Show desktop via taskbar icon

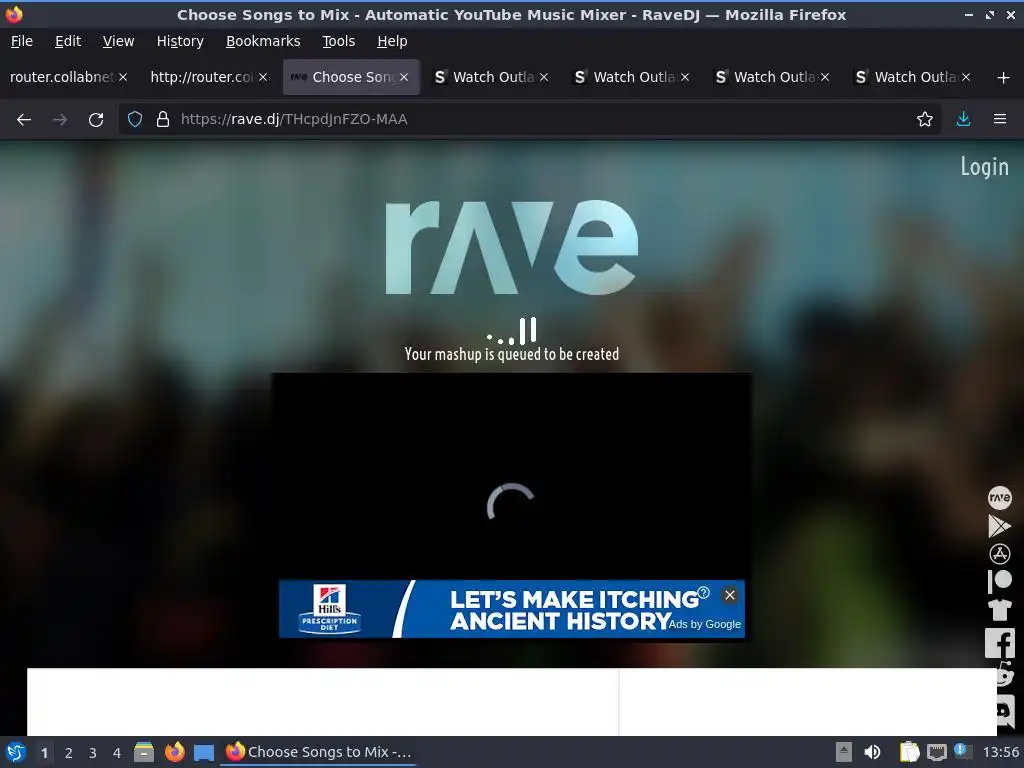204,753
